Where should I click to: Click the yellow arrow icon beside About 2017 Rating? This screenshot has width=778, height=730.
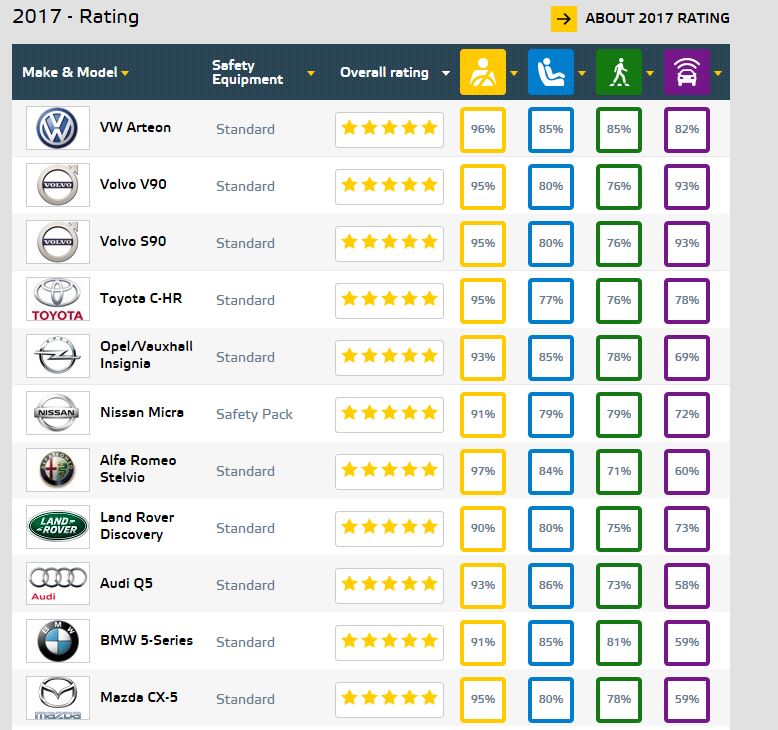tap(564, 19)
